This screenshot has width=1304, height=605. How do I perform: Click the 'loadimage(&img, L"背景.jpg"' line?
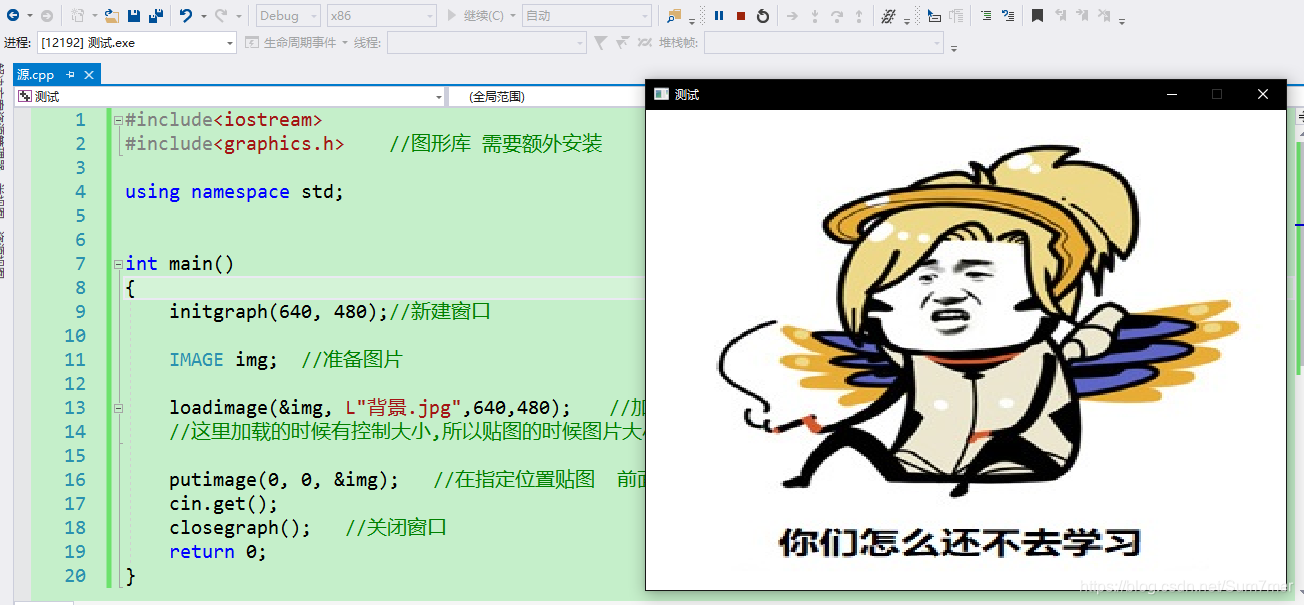tap(370, 408)
